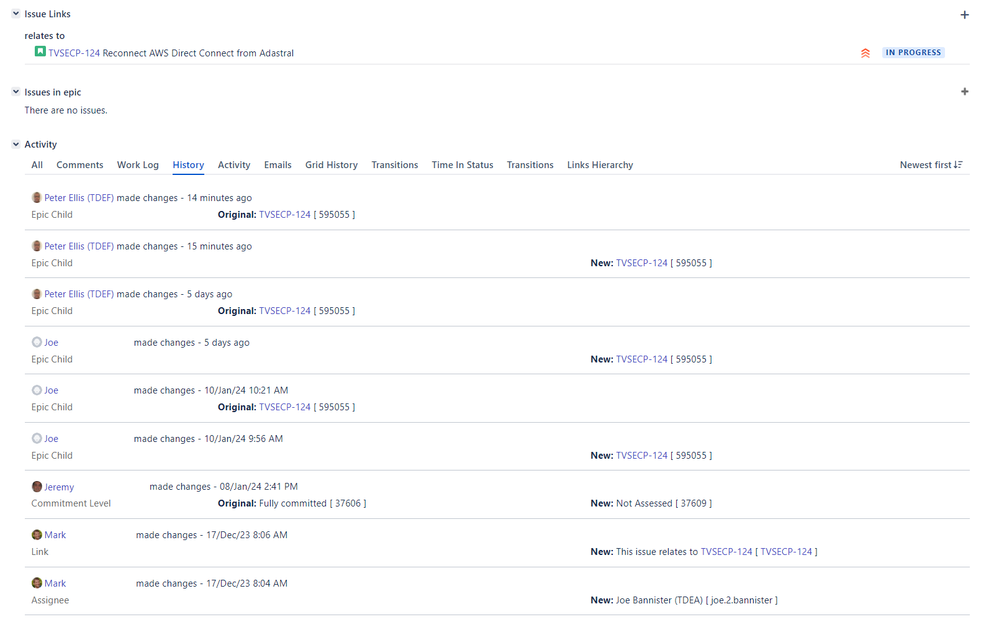Open New TVSECP-124 link from 15 minutes ago
The image size is (999, 620).
(642, 263)
